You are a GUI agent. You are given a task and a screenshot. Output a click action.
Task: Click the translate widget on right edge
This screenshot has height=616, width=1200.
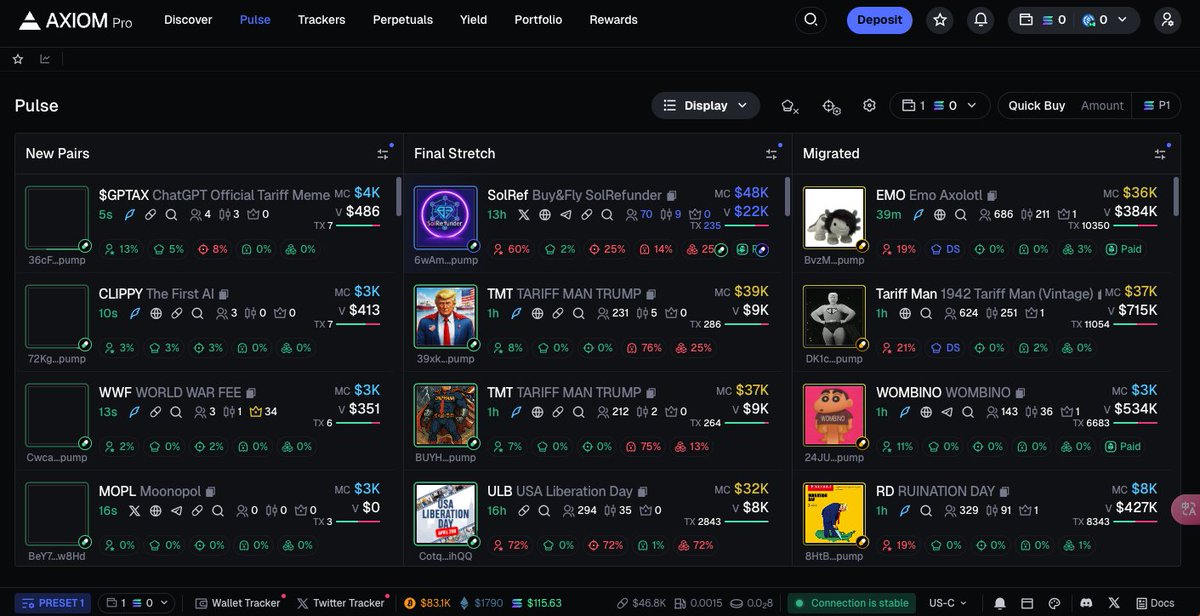pos(1187,508)
